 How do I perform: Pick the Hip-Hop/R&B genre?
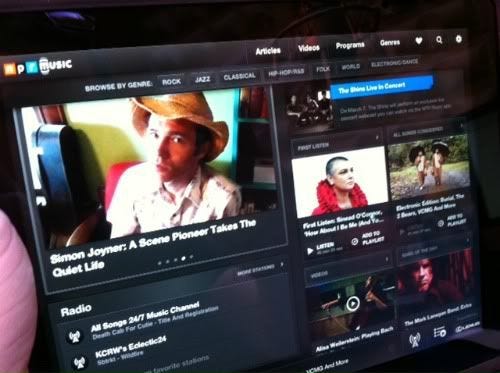(286, 73)
